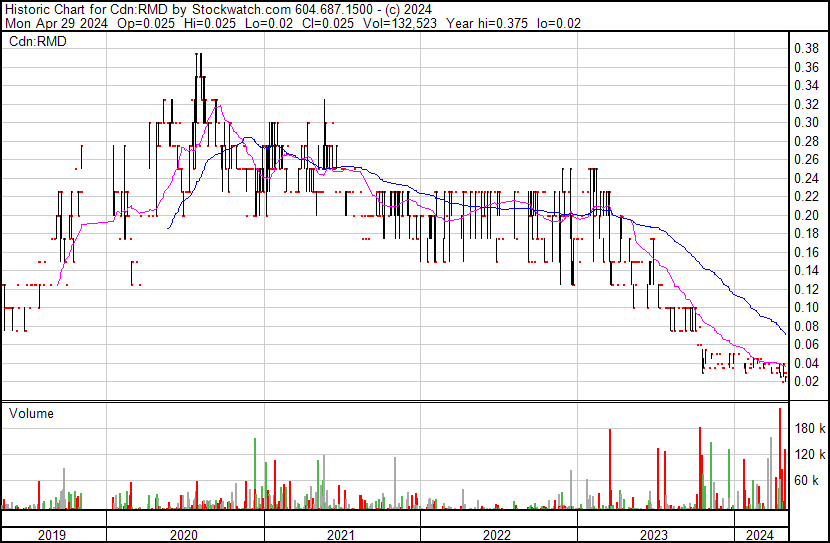Select the 2021 year label on the time axis
This screenshot has width=830, height=543.
(341, 535)
